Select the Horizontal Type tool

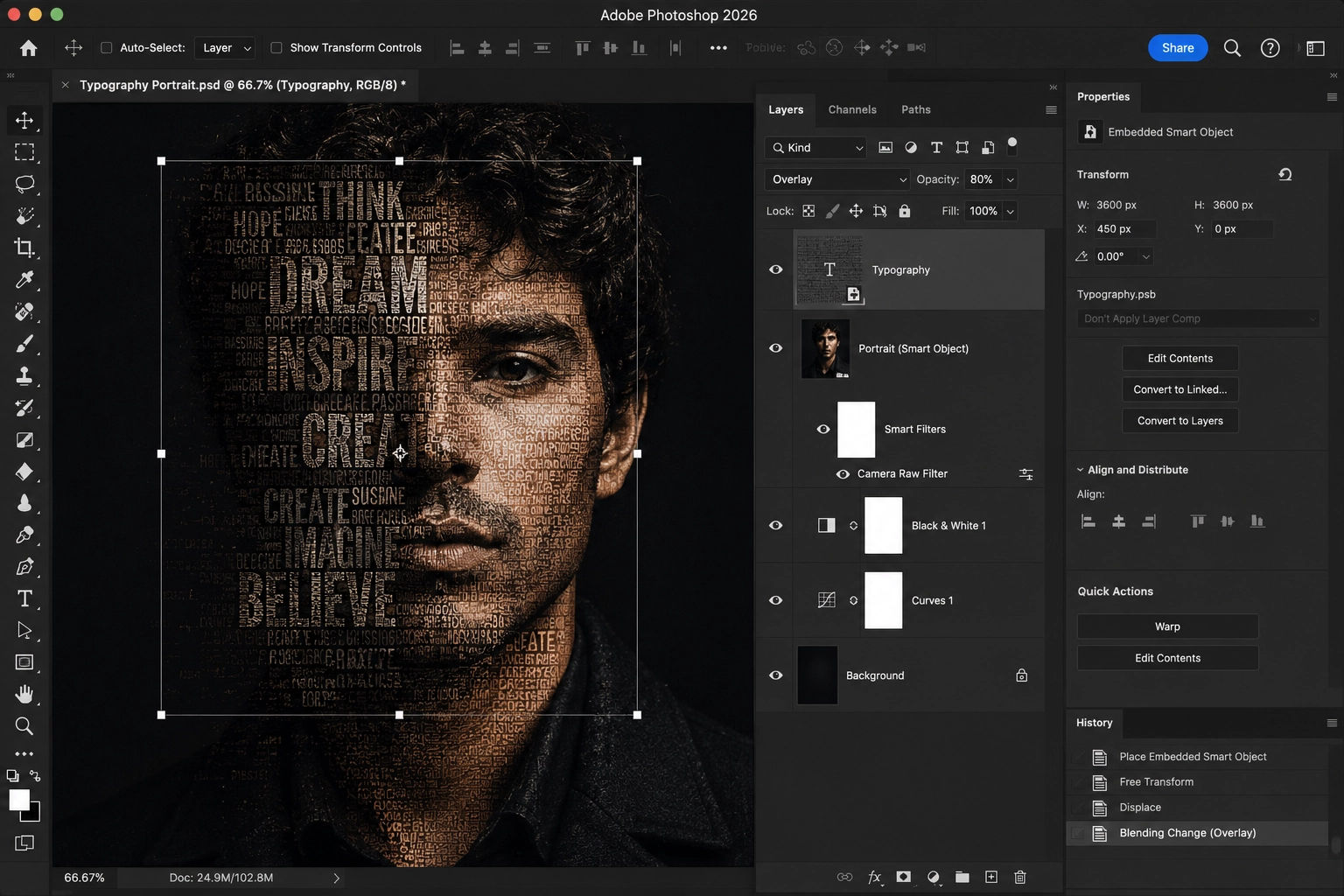pyautogui.click(x=24, y=598)
